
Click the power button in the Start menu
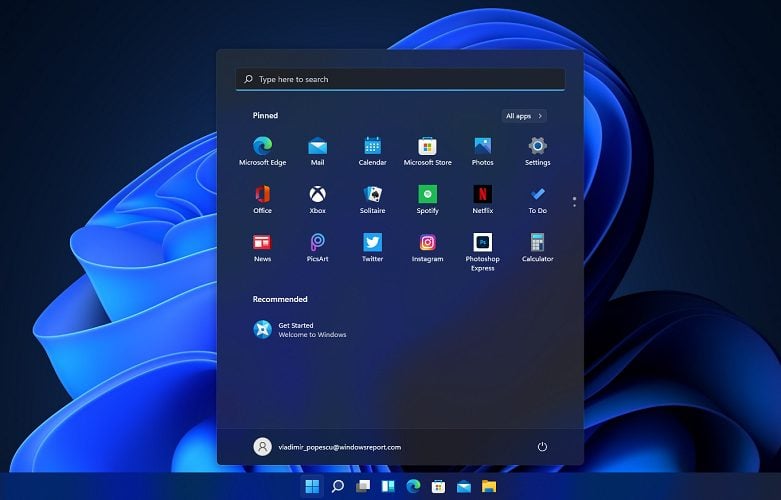pos(542,447)
